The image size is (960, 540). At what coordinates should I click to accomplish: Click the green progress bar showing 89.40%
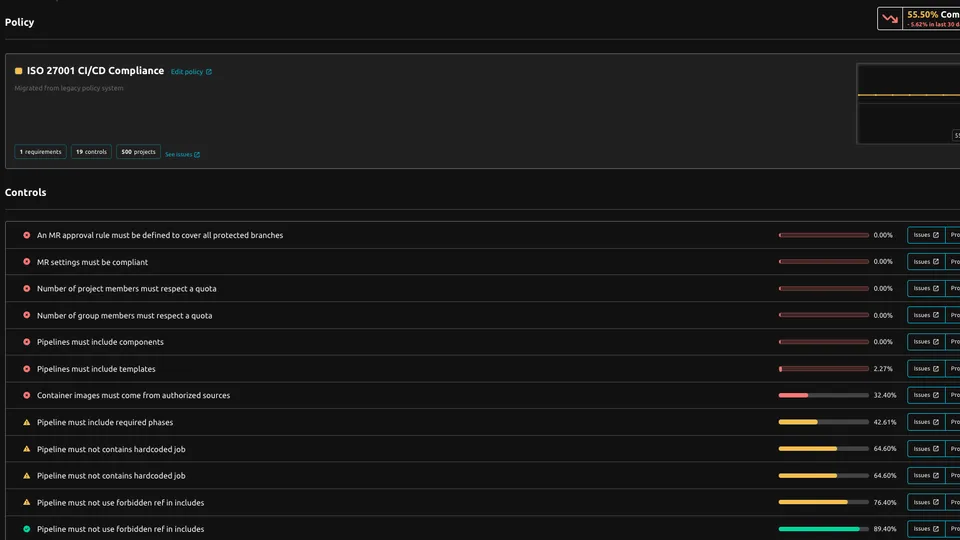(823, 529)
